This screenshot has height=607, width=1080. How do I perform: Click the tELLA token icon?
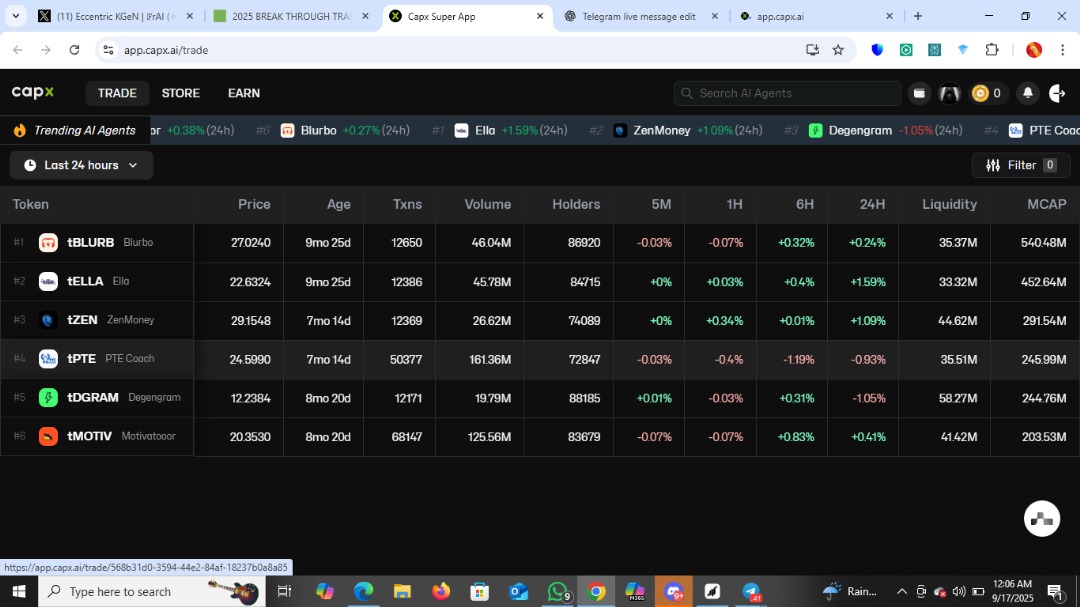click(48, 281)
